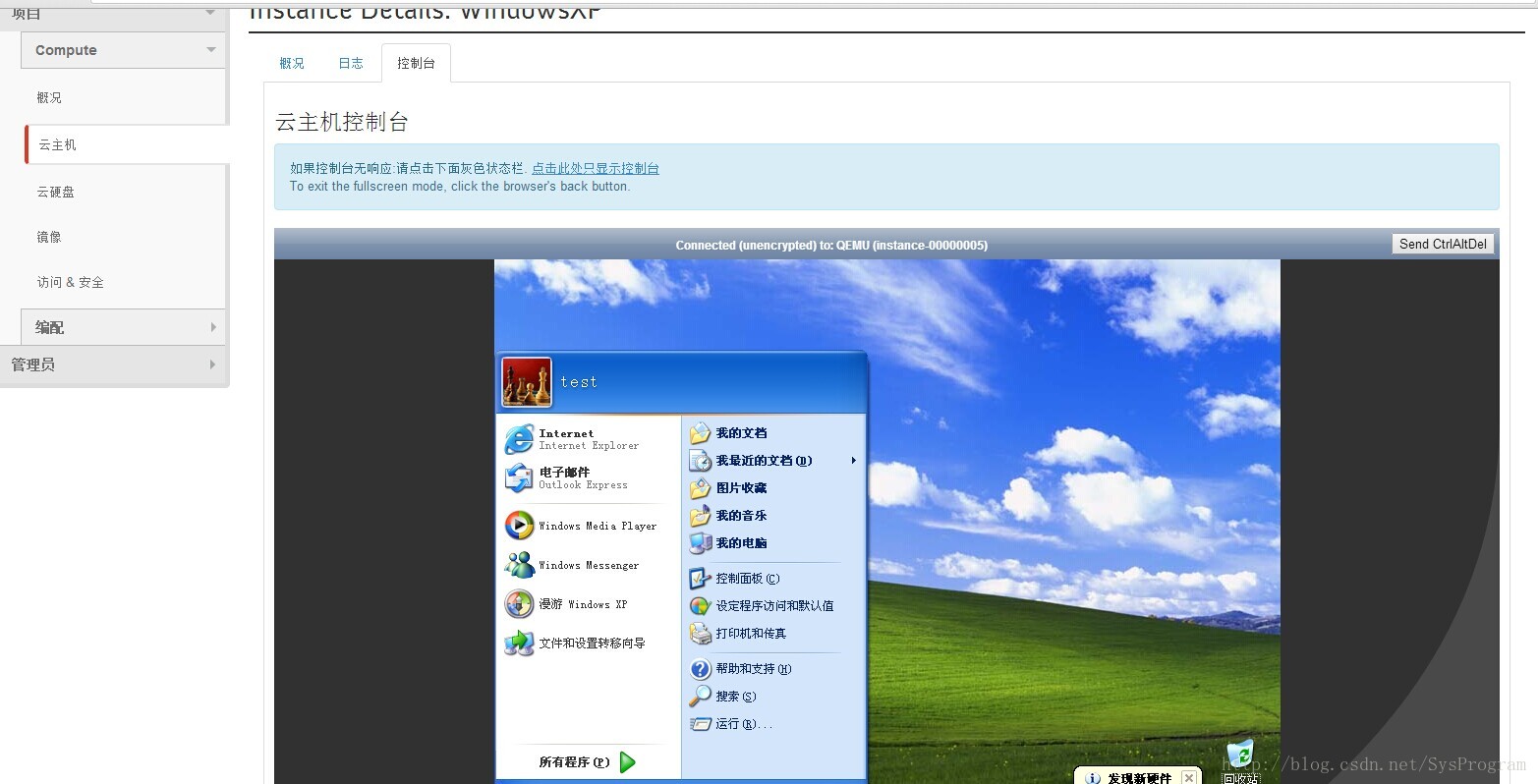Click the 云主机控制台 heading

342,122
